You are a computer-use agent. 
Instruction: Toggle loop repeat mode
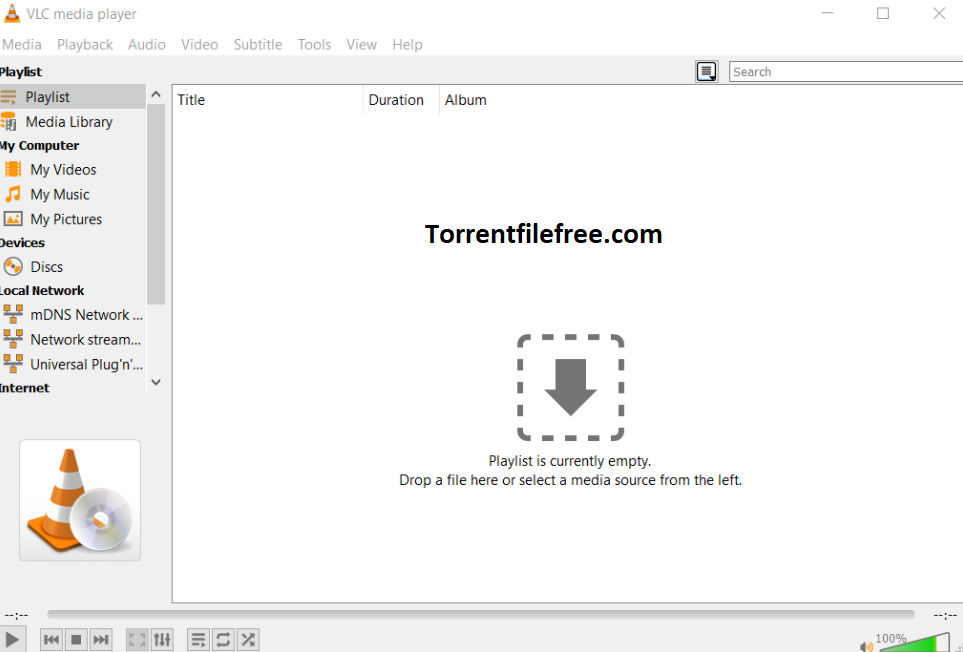(x=223, y=640)
